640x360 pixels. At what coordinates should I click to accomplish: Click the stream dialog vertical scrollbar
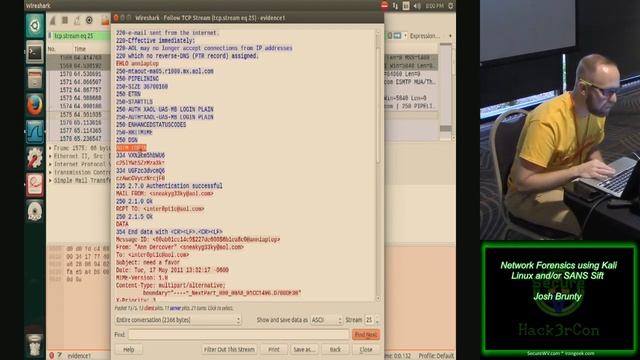point(378,165)
